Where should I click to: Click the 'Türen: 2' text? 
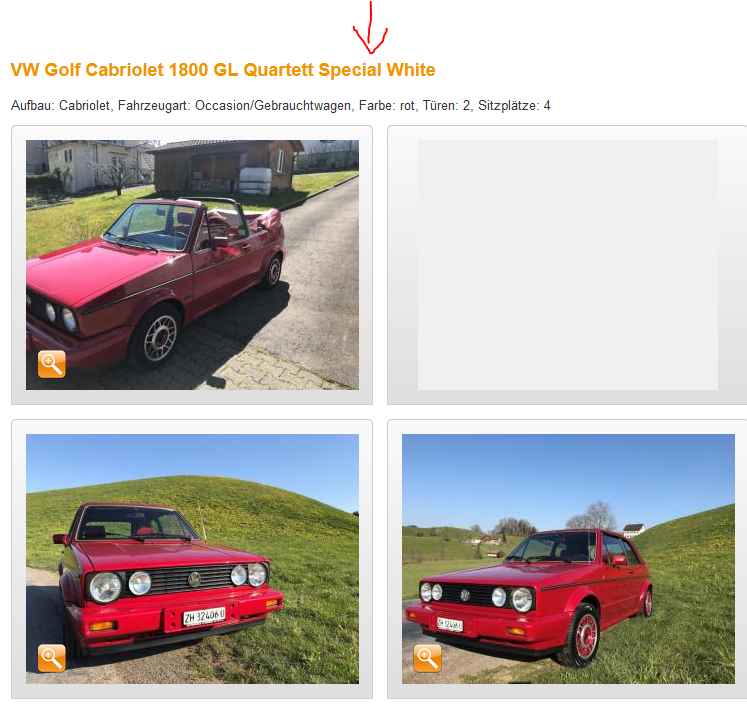[446, 105]
